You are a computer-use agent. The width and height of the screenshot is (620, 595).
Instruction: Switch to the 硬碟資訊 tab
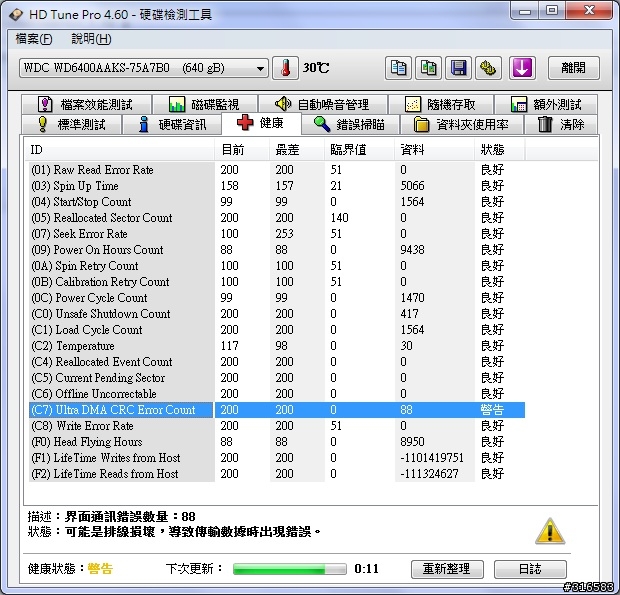(172, 124)
